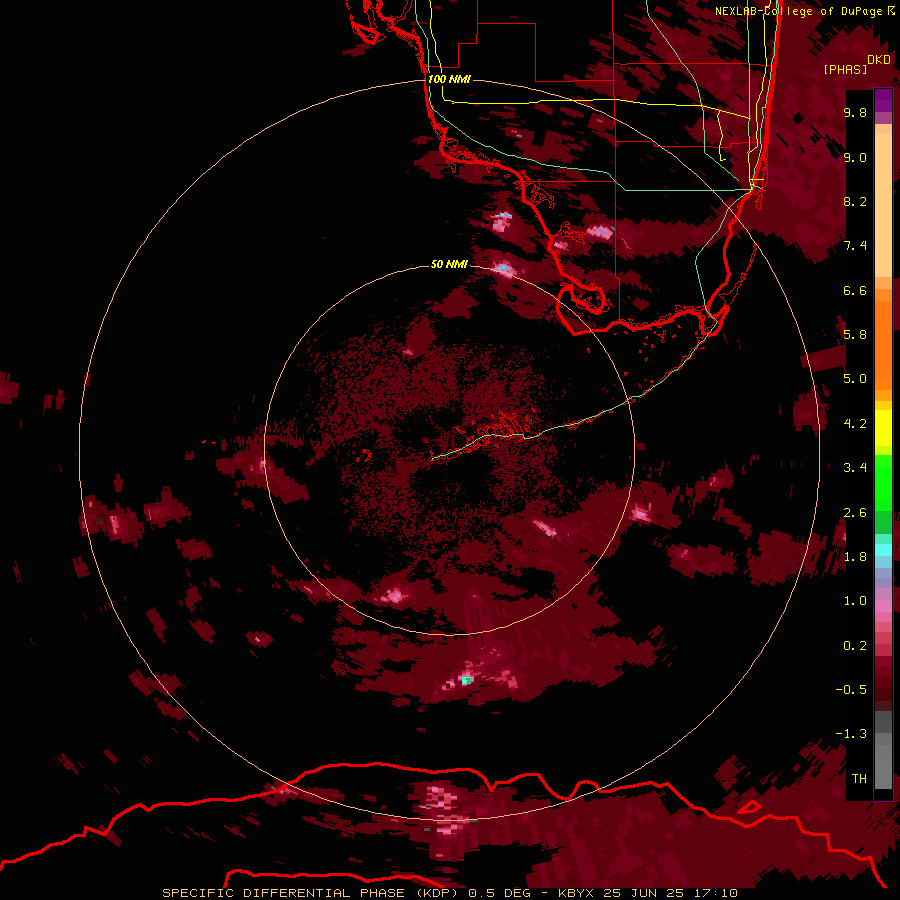
Task: Click the "SPECIFIC DIFFERENTIAL PHASE (KDP)" caption
Action: point(308,893)
